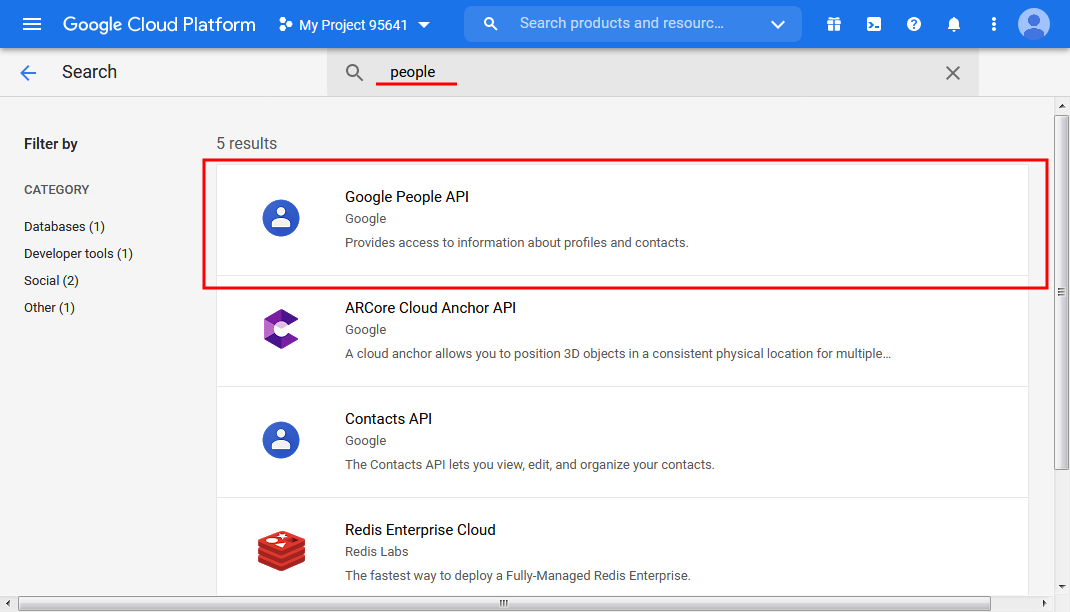Click the horizontal scrollbar right arrow
Screen dimensions: 1070x612
point(1045,604)
